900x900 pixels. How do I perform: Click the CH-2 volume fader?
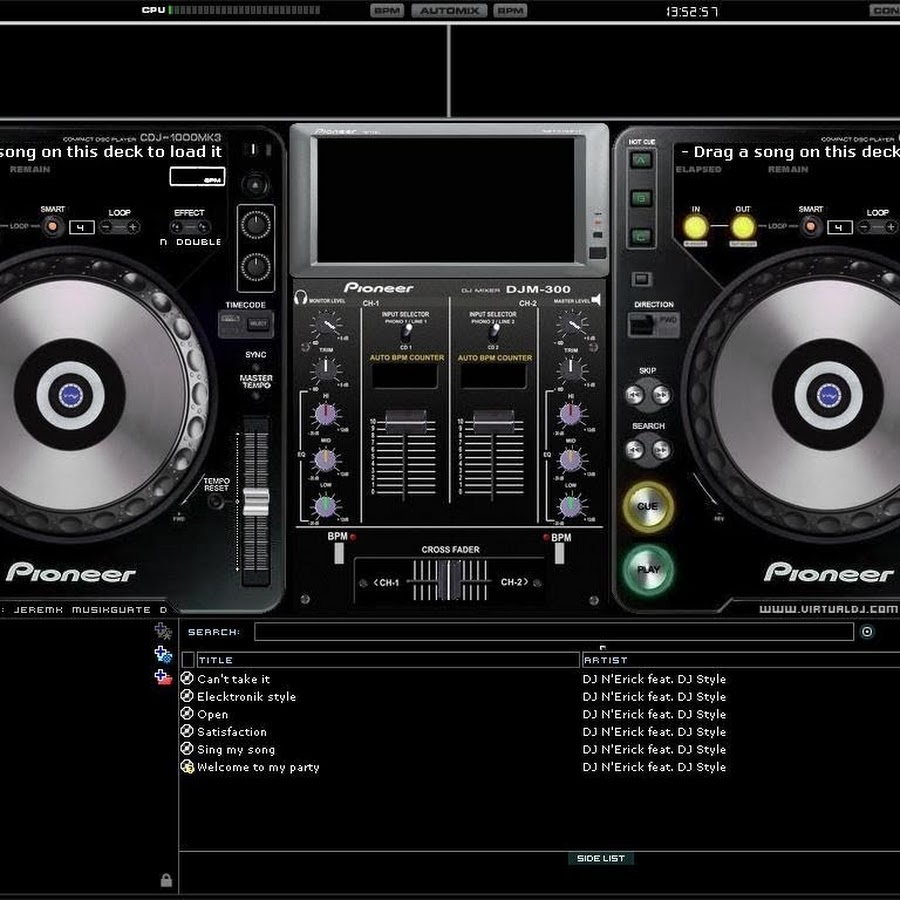coord(494,421)
